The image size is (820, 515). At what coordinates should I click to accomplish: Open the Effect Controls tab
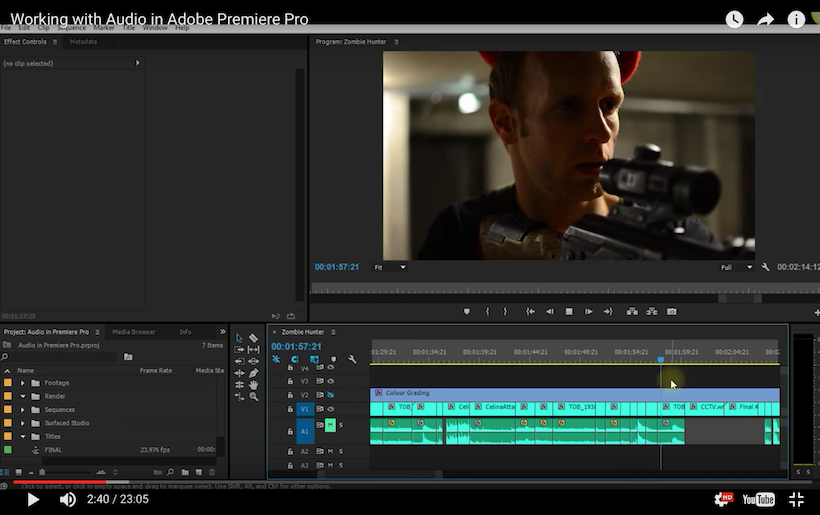pyautogui.click(x=25, y=41)
